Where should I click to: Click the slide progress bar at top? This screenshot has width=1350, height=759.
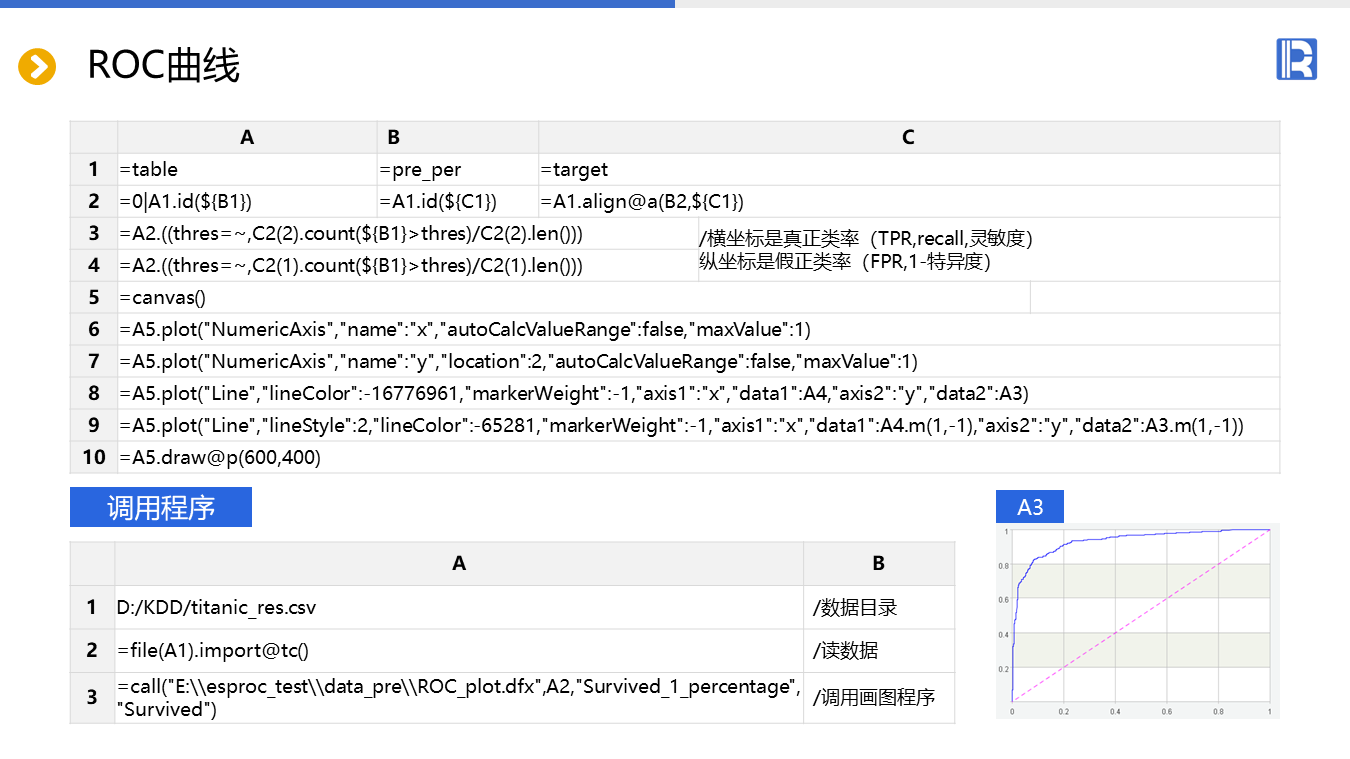pos(337,4)
